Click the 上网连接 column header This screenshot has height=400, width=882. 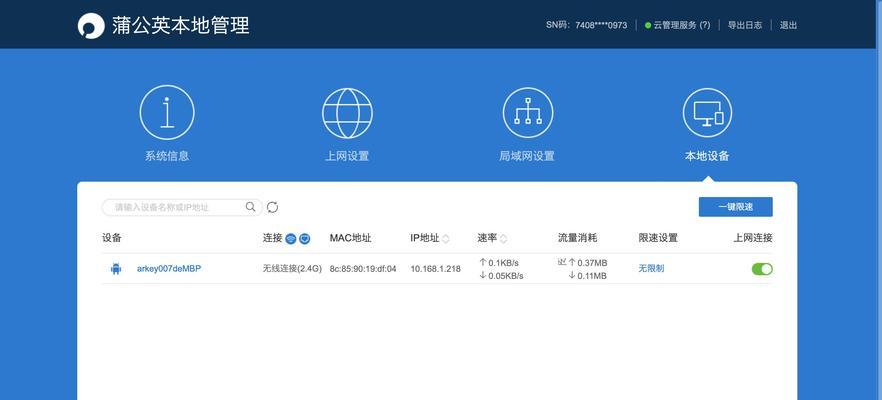(x=753, y=239)
